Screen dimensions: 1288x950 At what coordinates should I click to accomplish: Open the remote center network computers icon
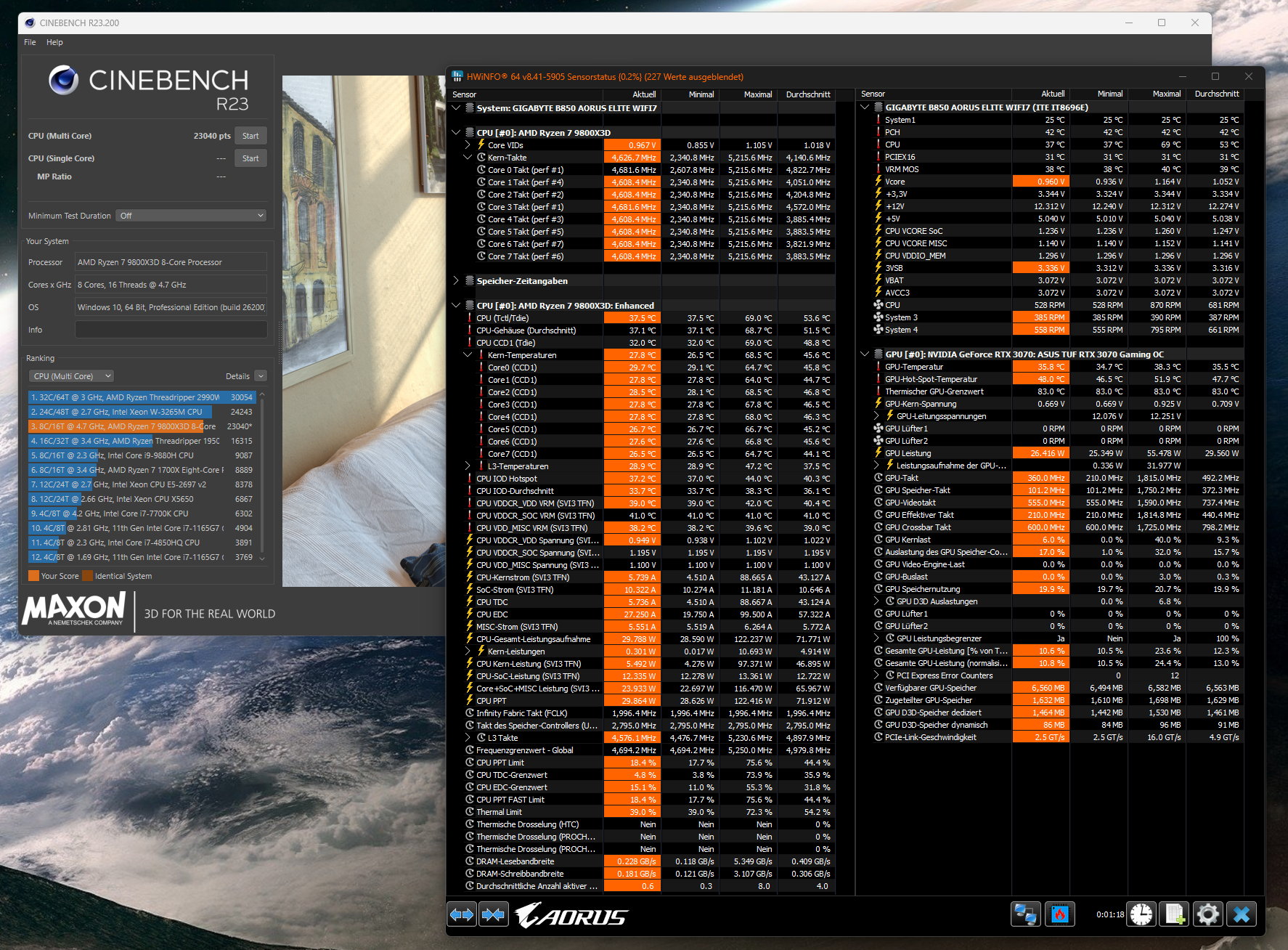tap(1026, 914)
